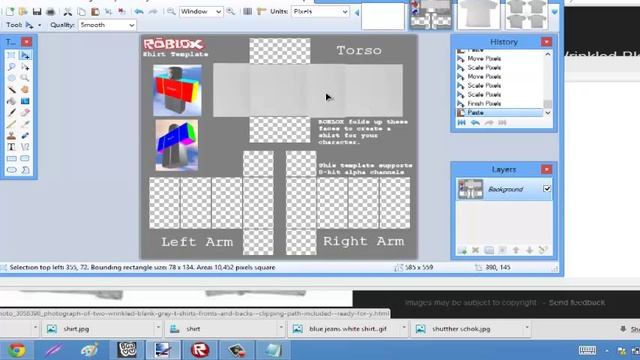This screenshot has height=360, width=640.
Task: Open the shirt.jpg download options arrow
Action: (158, 328)
